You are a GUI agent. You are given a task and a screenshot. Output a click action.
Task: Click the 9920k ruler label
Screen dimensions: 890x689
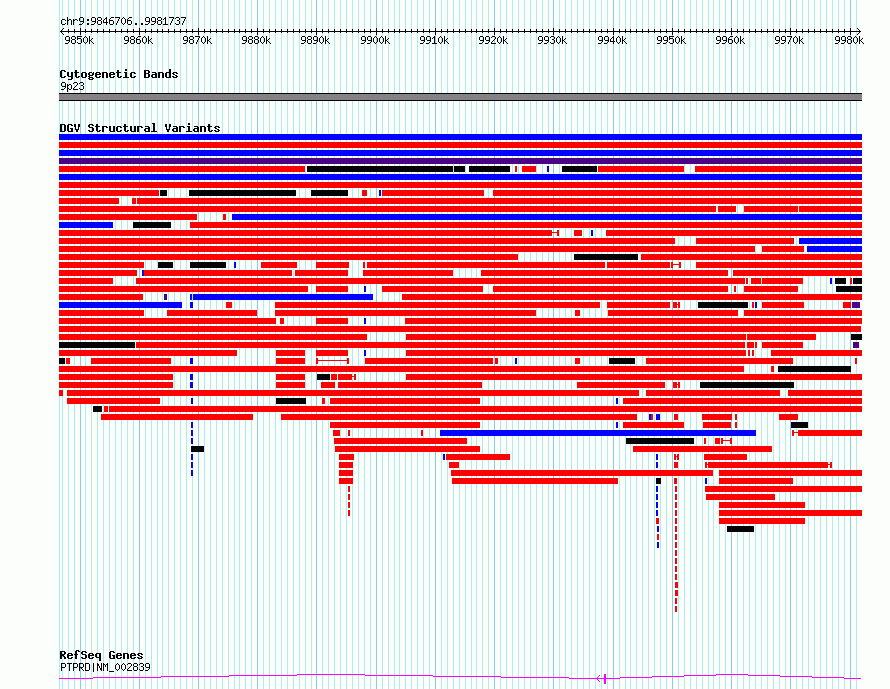pyautogui.click(x=493, y=40)
